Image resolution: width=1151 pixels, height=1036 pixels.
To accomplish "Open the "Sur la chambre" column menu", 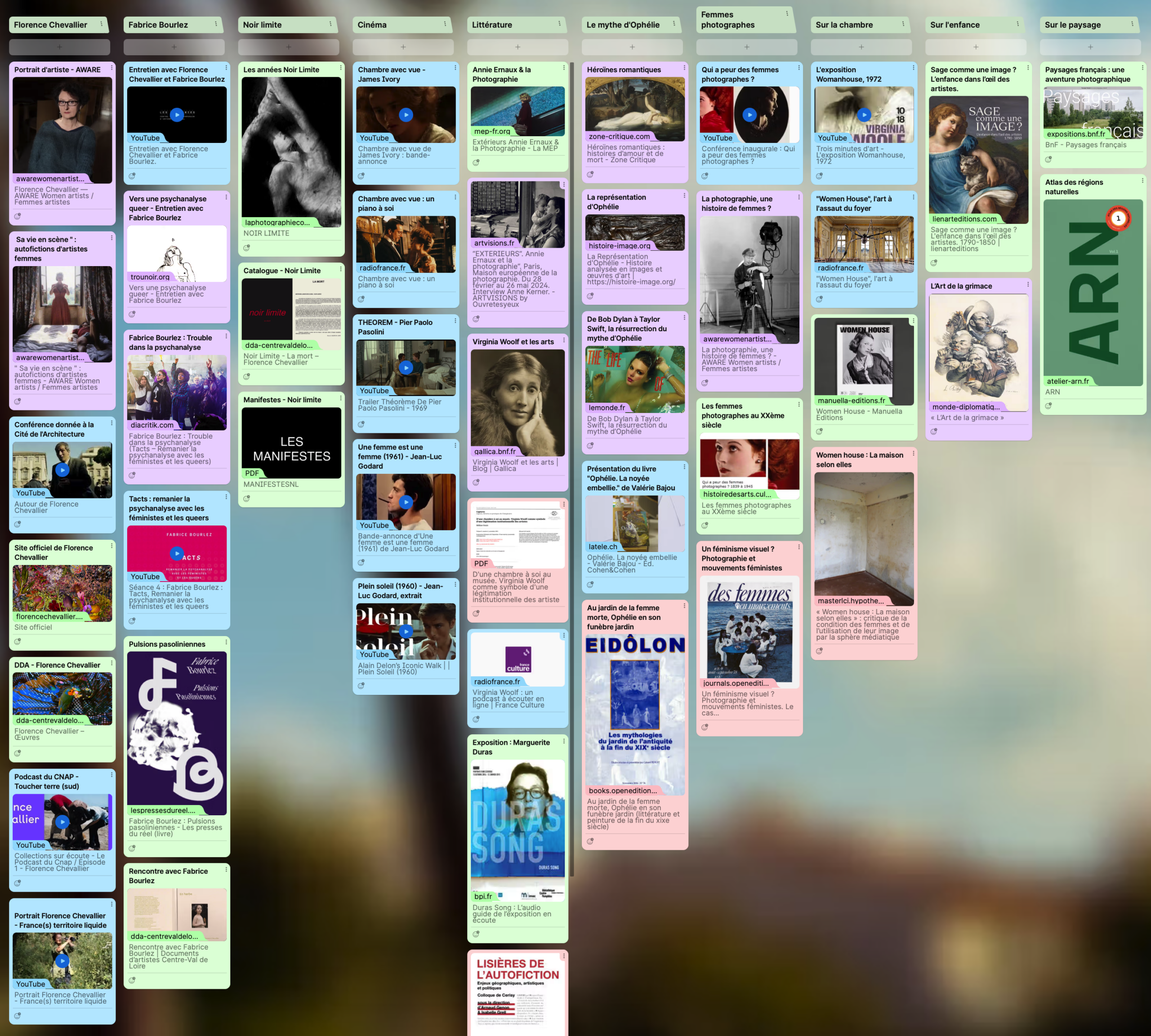I will 903,24.
